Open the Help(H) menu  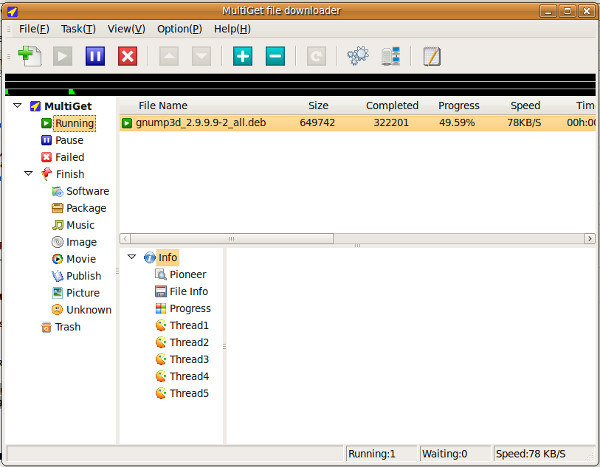tap(232, 29)
